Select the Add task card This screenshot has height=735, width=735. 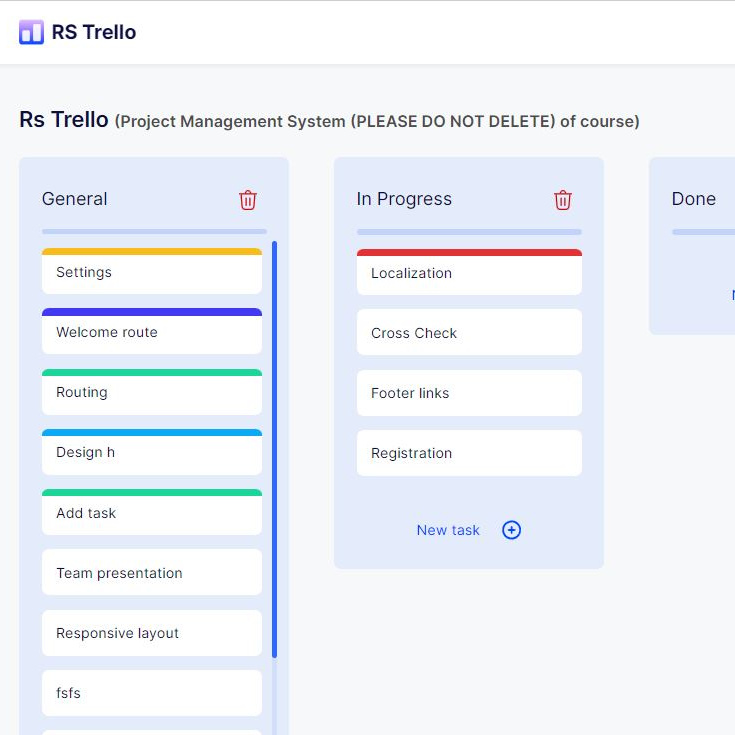[x=152, y=512]
